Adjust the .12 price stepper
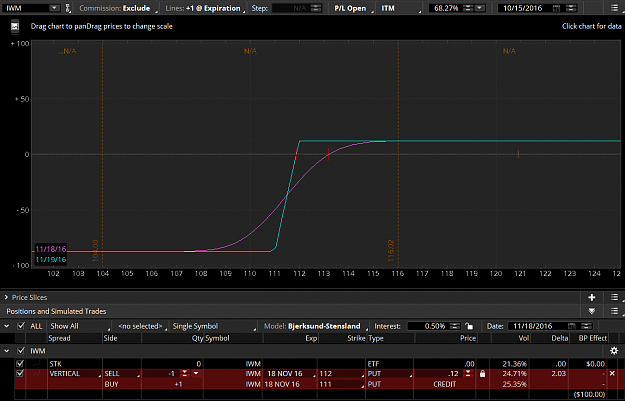 pos(468,373)
